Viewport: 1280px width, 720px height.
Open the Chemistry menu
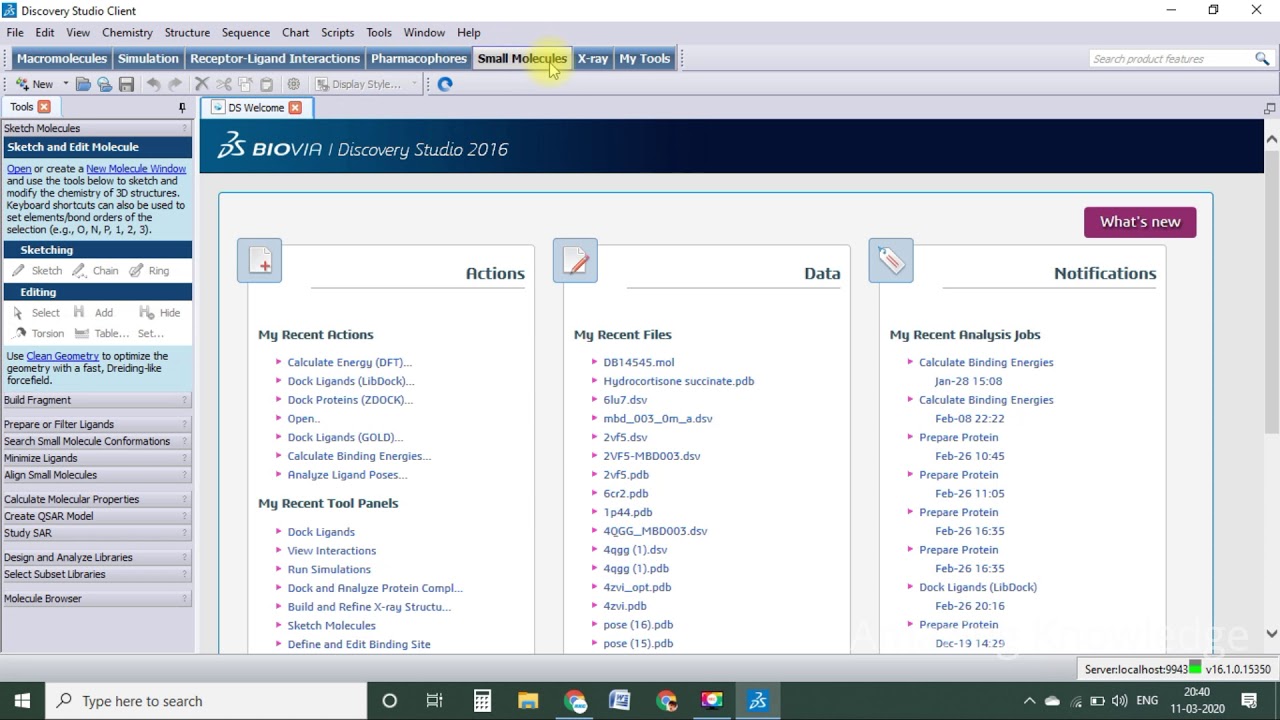pyautogui.click(x=127, y=32)
